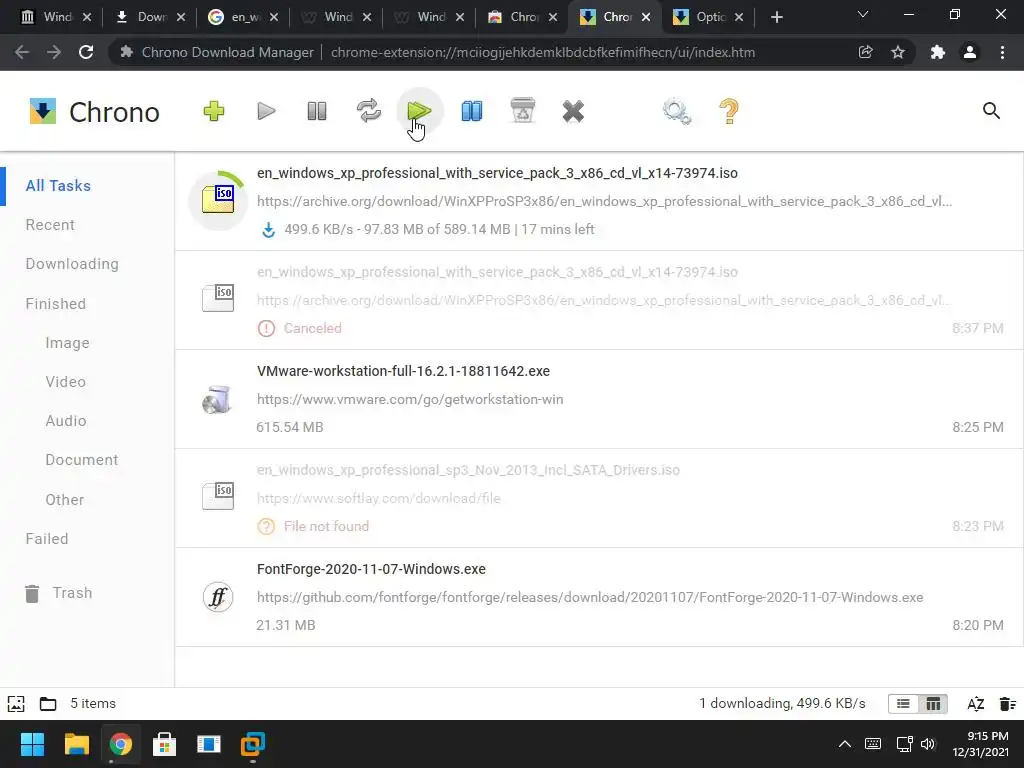This screenshot has width=1024, height=768.
Task: Open the Windows Start menu
Action: (32, 744)
